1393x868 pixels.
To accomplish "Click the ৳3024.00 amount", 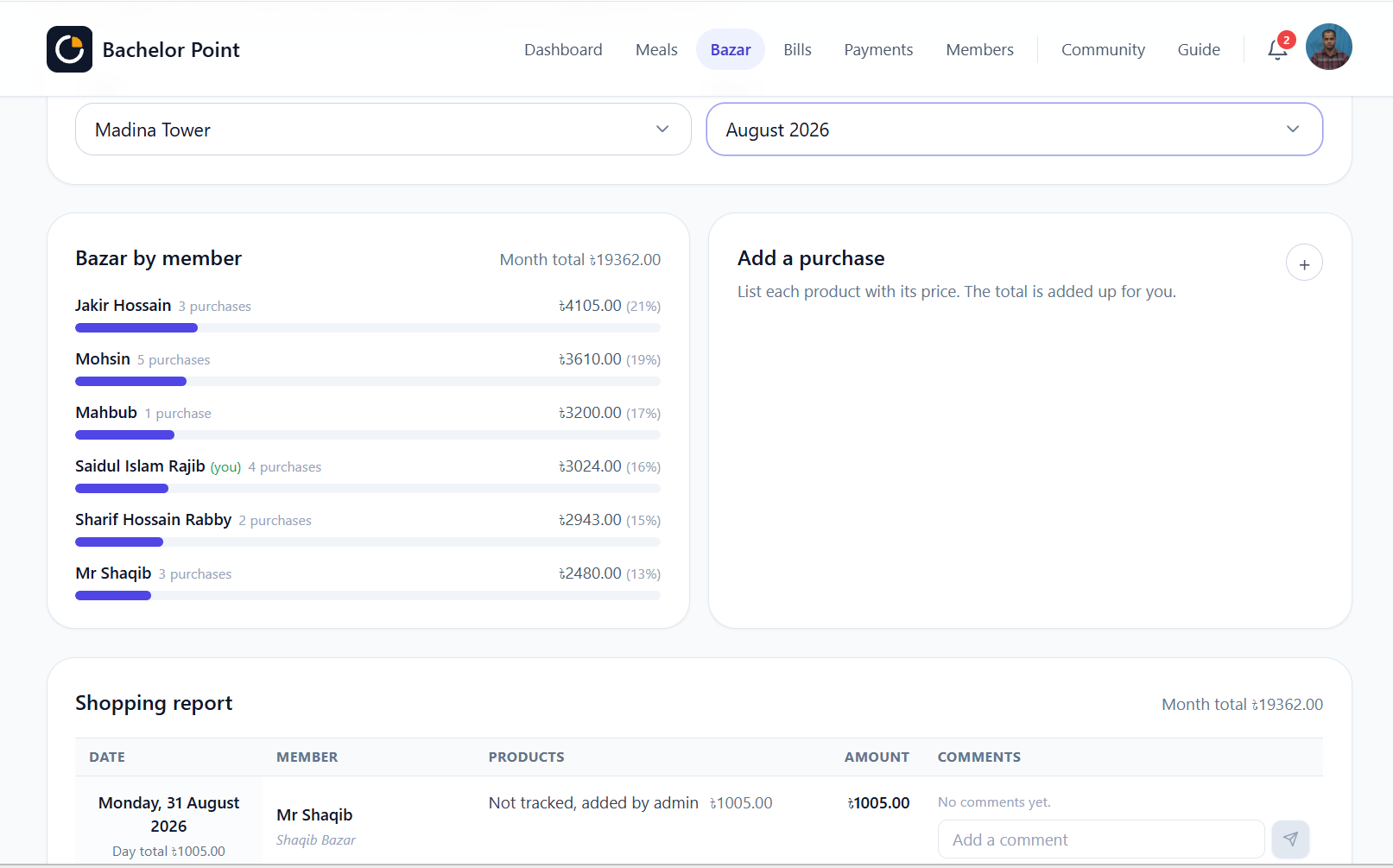I will pos(590,466).
